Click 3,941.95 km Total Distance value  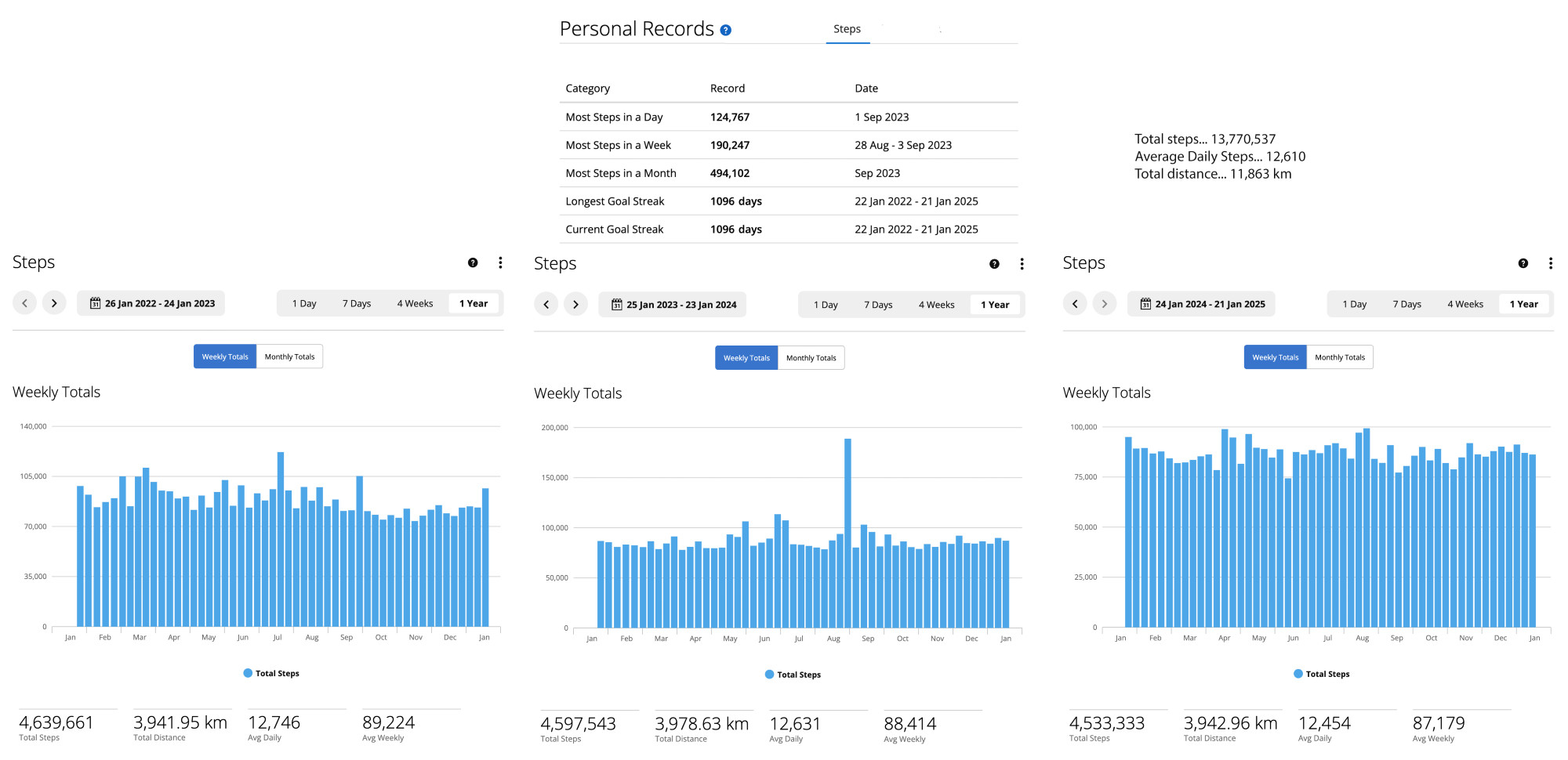pyautogui.click(x=180, y=722)
